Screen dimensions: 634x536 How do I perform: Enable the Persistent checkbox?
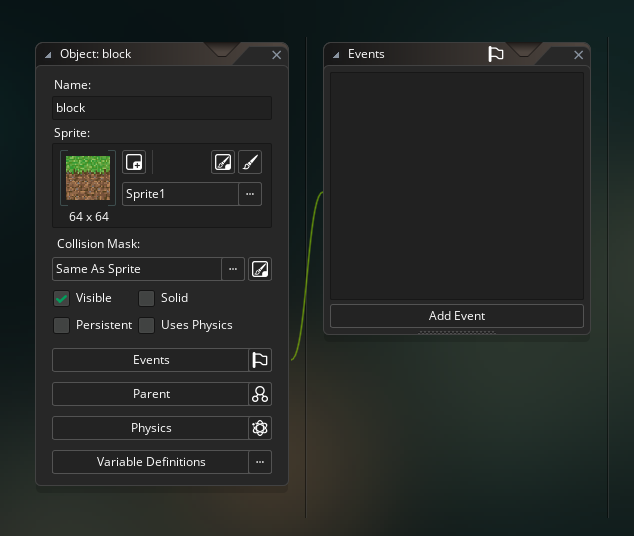point(61,325)
